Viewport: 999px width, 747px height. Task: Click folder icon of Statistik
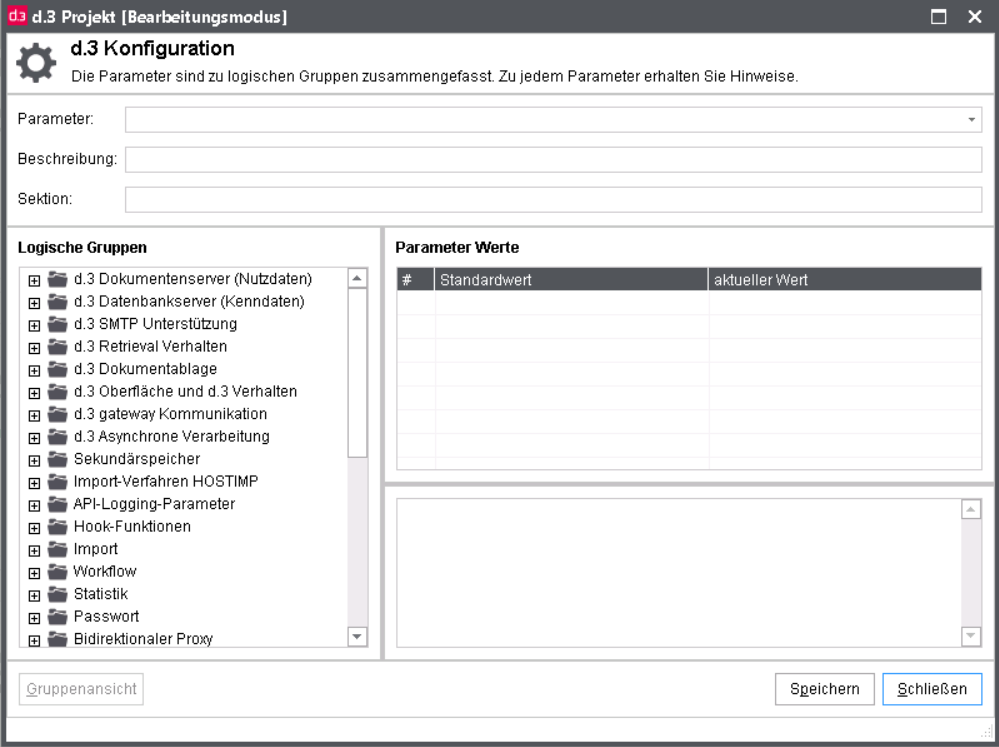point(57,594)
